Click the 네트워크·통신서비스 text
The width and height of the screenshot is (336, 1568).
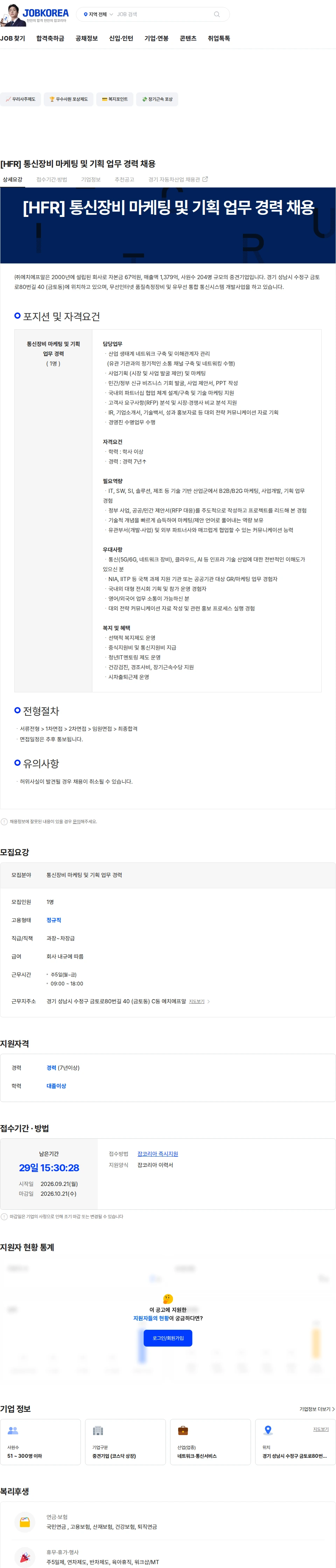[197, 1456]
